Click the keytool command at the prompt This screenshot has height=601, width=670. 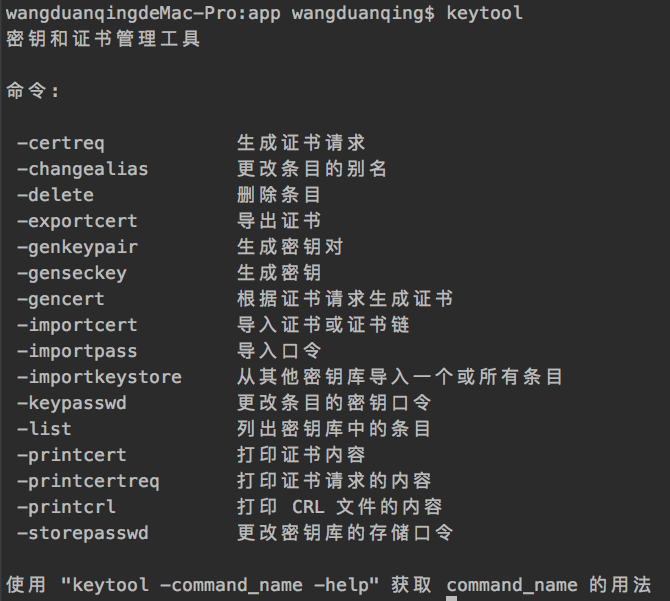pos(484,13)
